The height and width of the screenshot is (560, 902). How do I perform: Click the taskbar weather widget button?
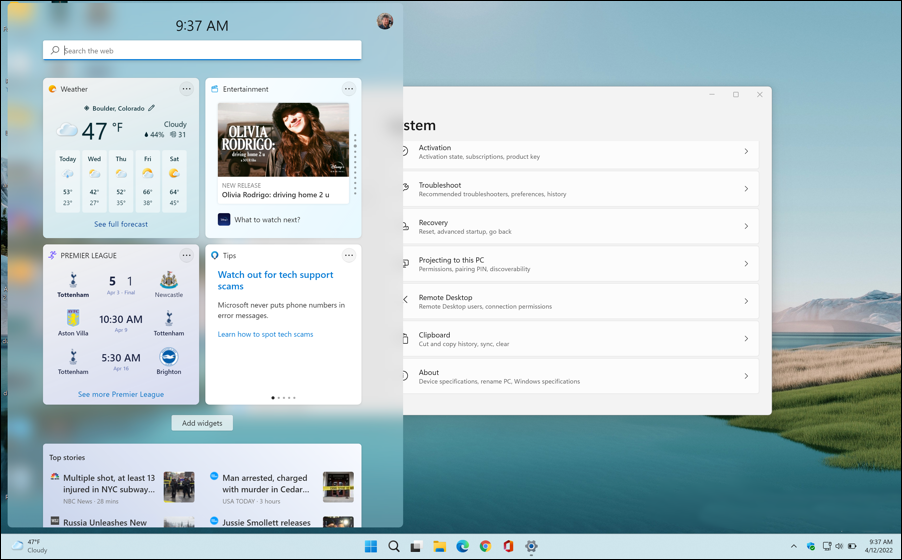[x=30, y=546]
